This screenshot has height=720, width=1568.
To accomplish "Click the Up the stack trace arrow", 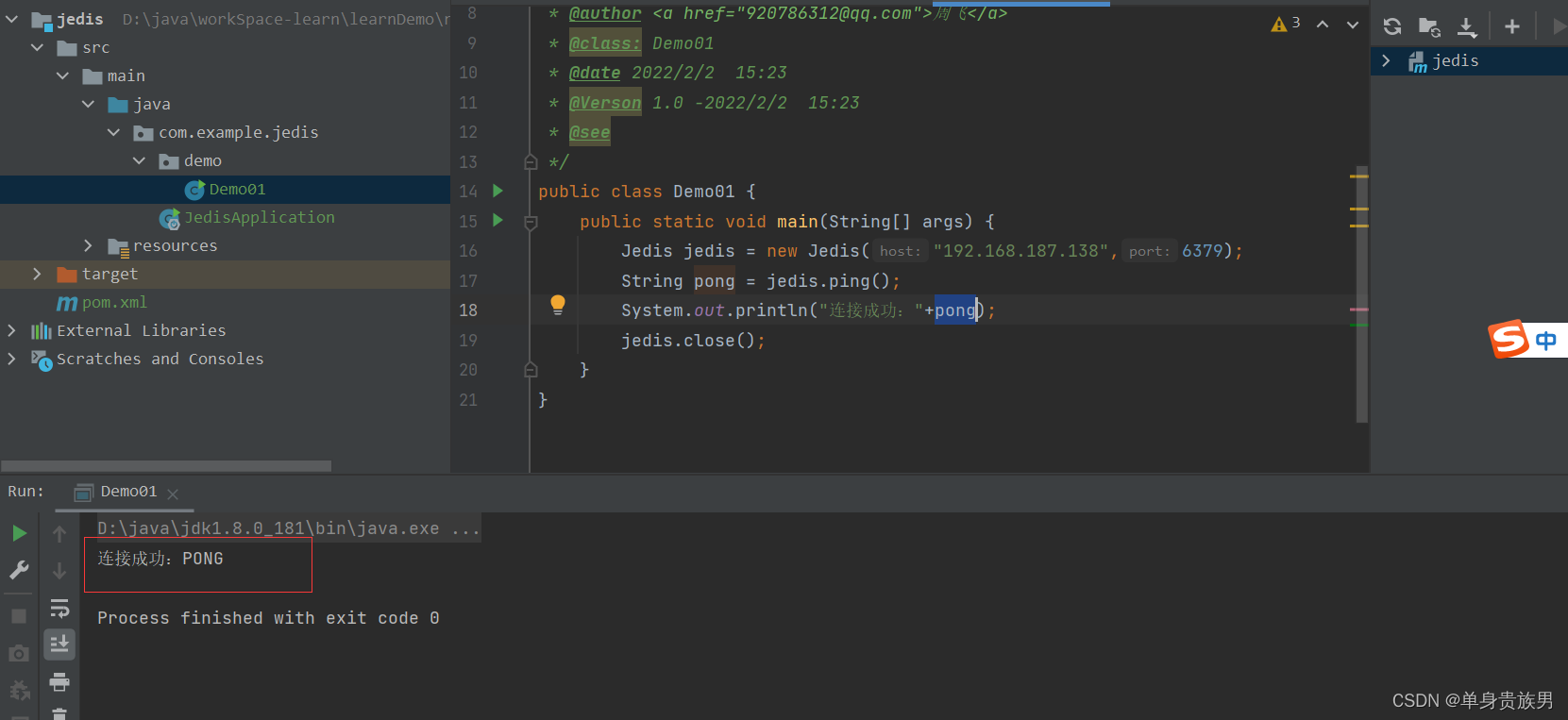I will coord(59,534).
